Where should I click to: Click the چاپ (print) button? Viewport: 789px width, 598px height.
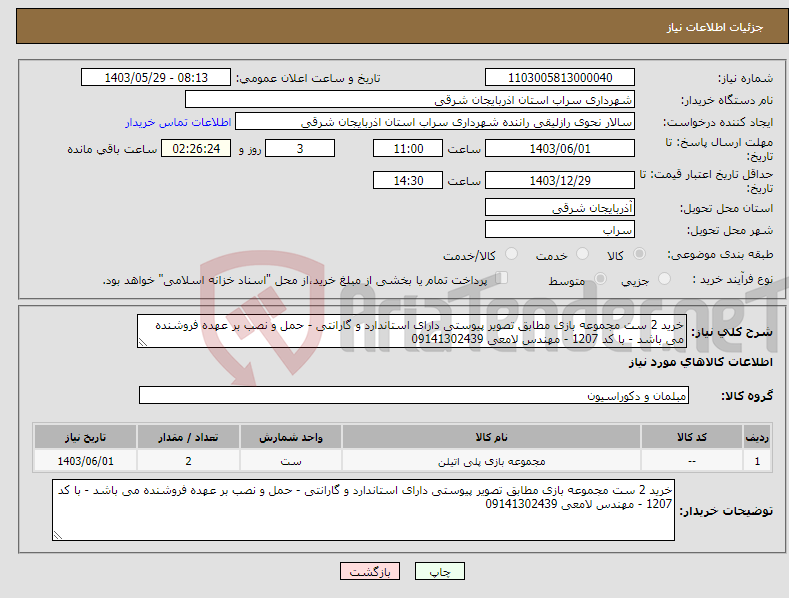coord(439,571)
